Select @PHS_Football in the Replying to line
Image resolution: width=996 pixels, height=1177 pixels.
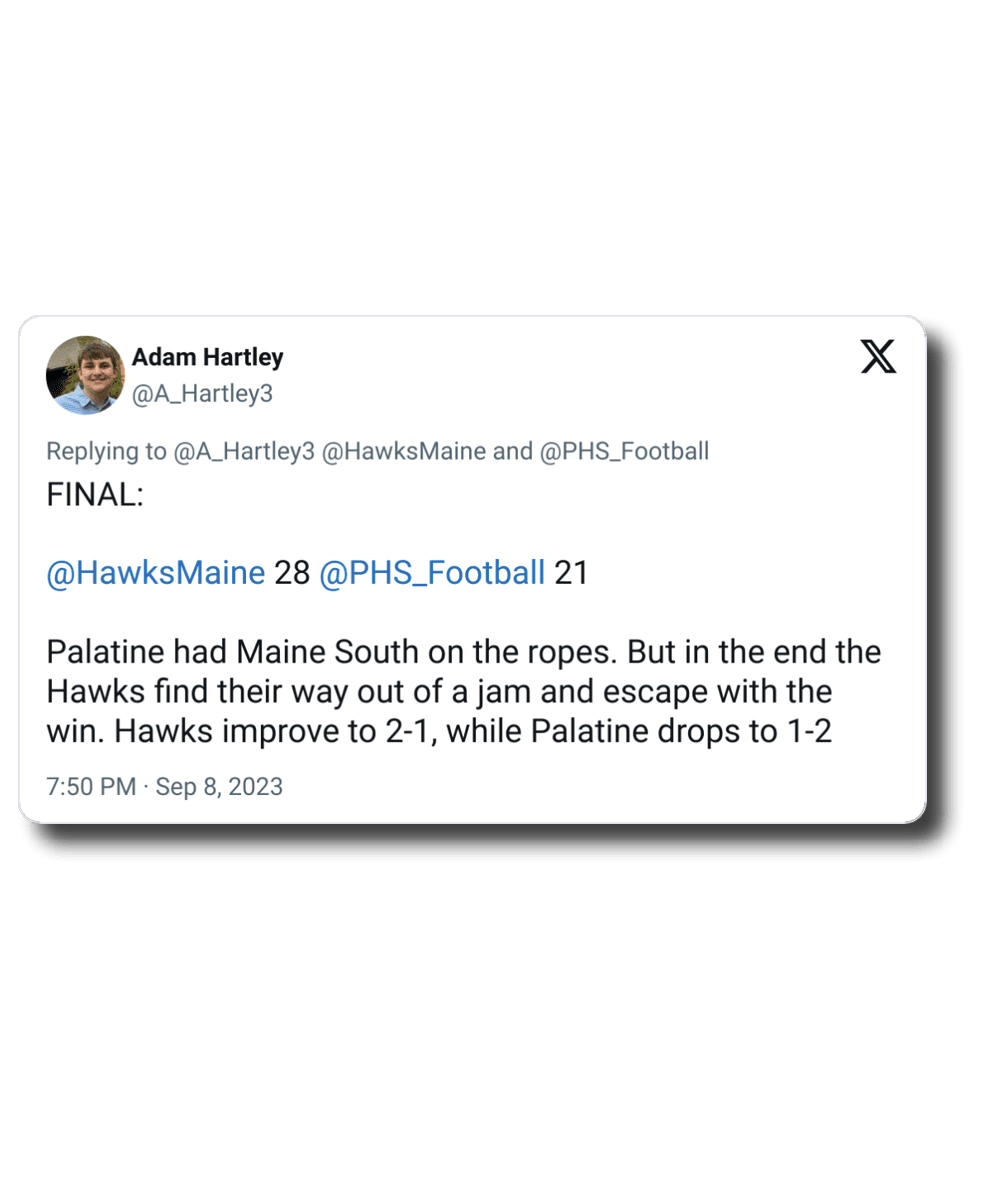pyautogui.click(x=624, y=451)
